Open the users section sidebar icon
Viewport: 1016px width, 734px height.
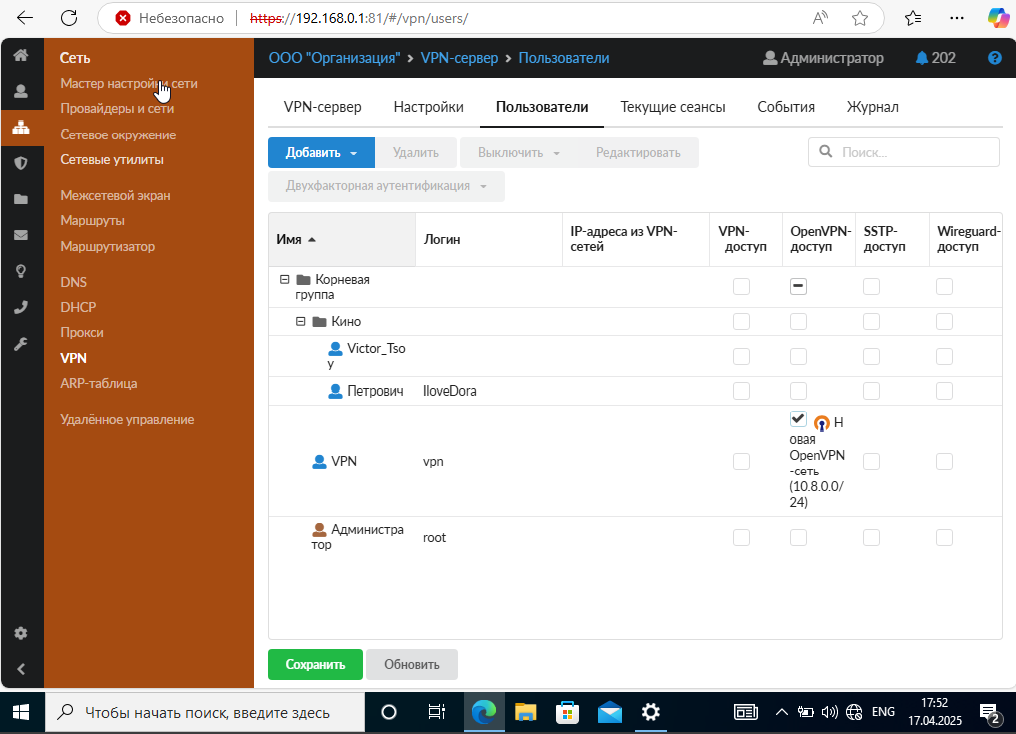21,91
